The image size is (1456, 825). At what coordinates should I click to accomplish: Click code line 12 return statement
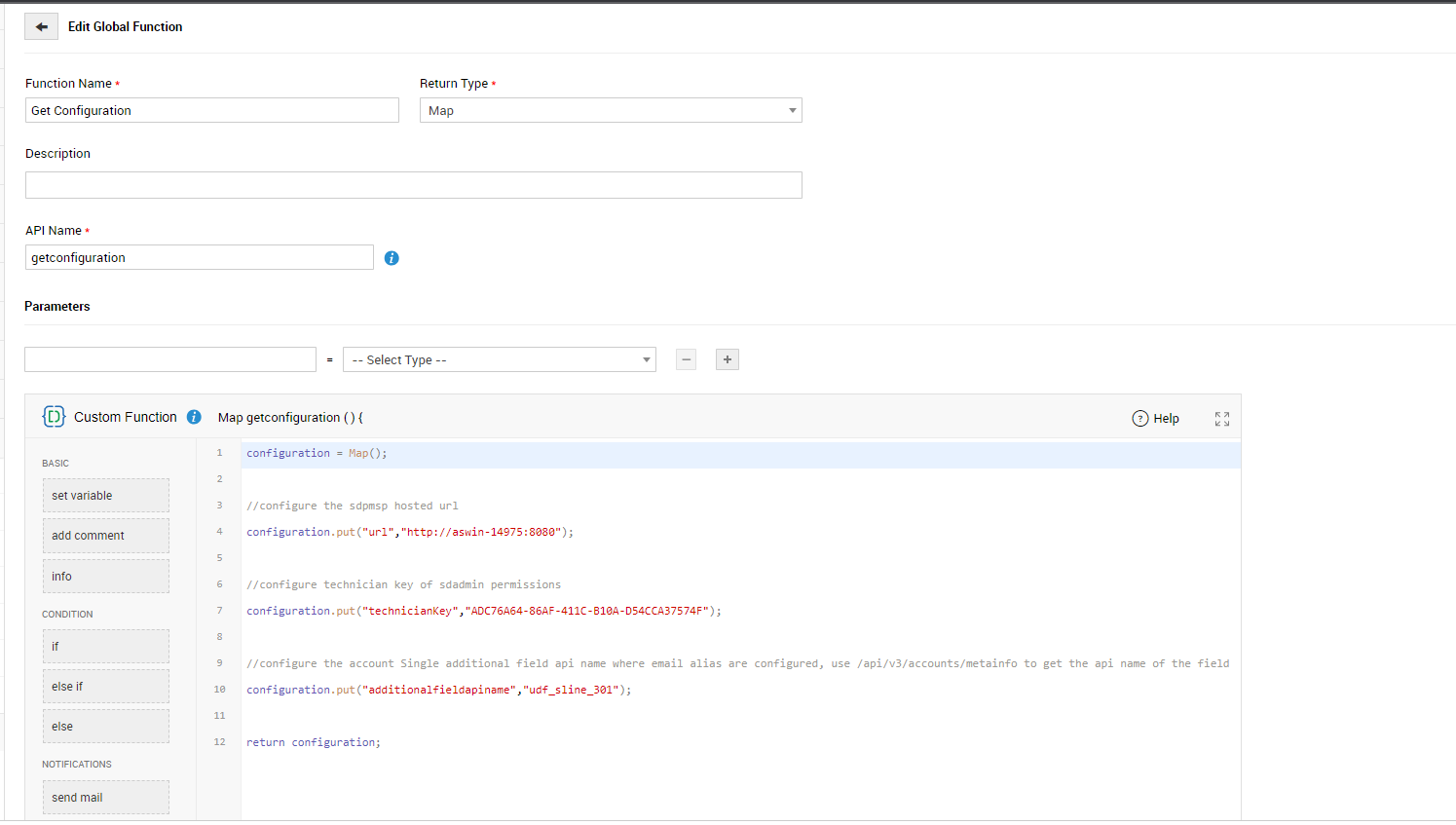pos(314,742)
